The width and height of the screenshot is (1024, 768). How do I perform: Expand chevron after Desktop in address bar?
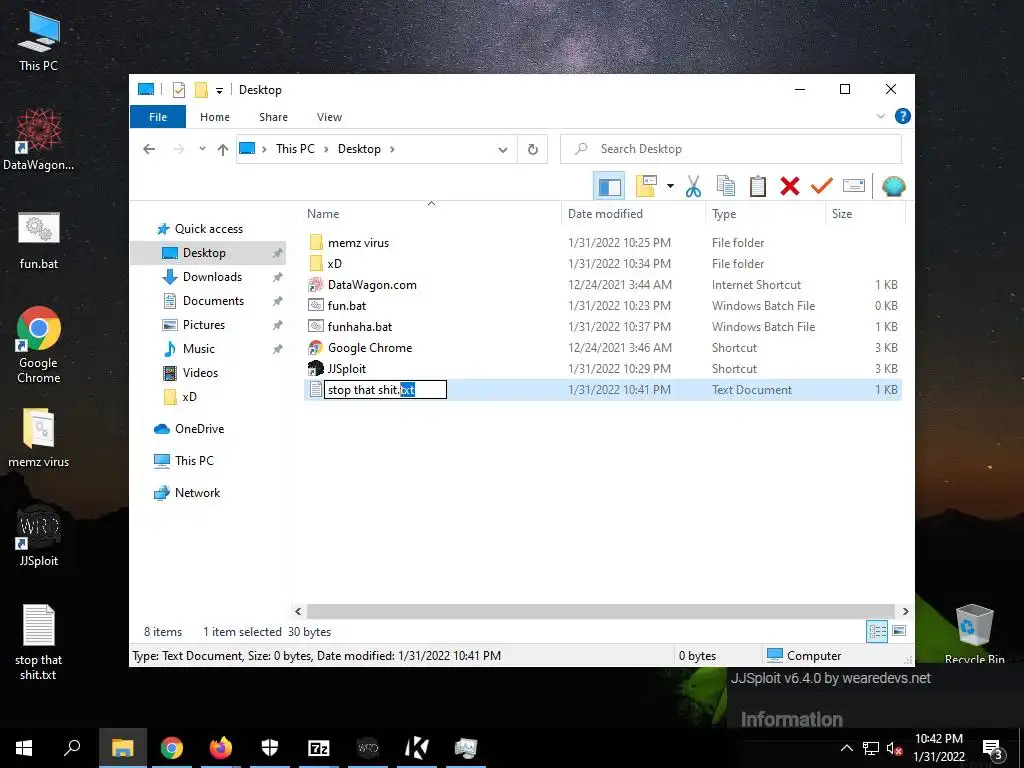392,150
